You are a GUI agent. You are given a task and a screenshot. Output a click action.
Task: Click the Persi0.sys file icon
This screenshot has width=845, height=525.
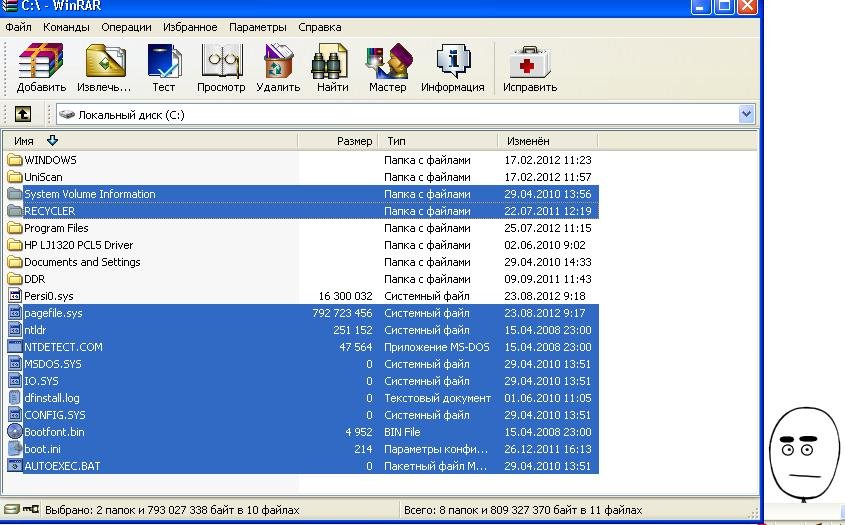pos(15,296)
